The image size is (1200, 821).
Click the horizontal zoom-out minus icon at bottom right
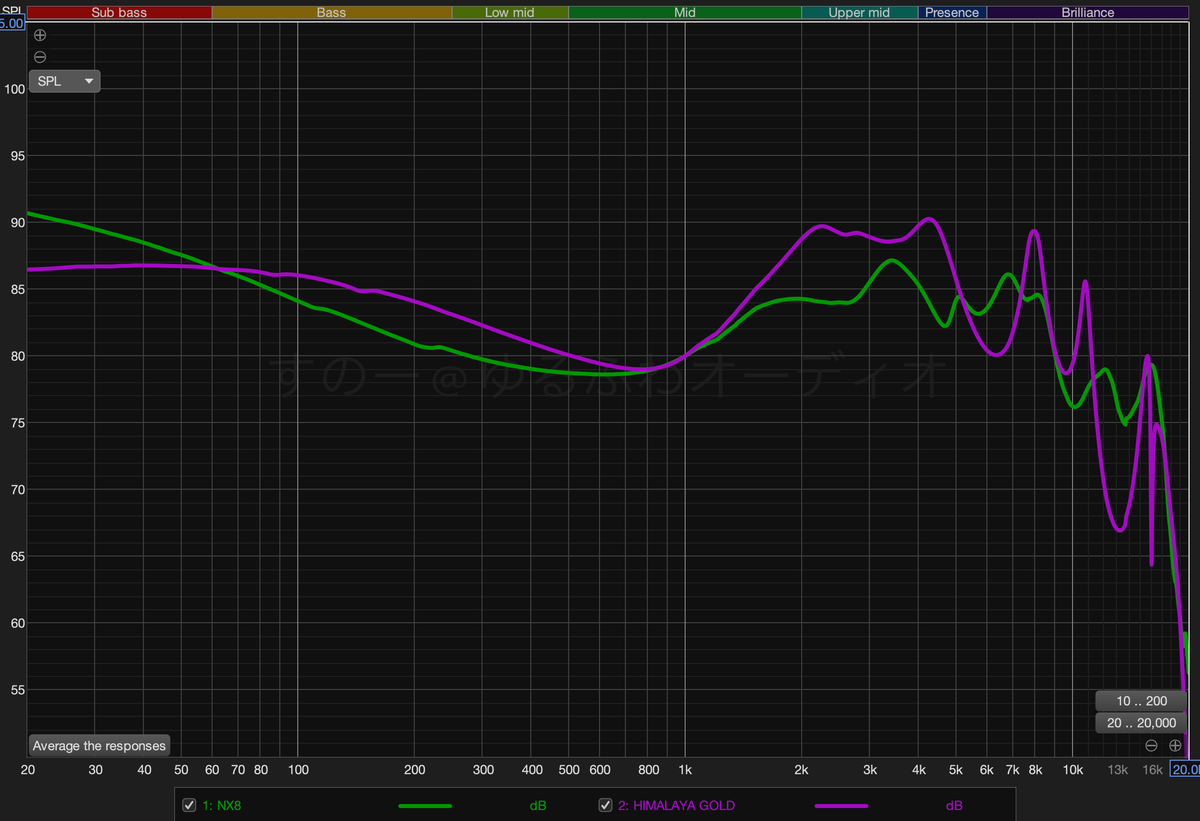1151,745
